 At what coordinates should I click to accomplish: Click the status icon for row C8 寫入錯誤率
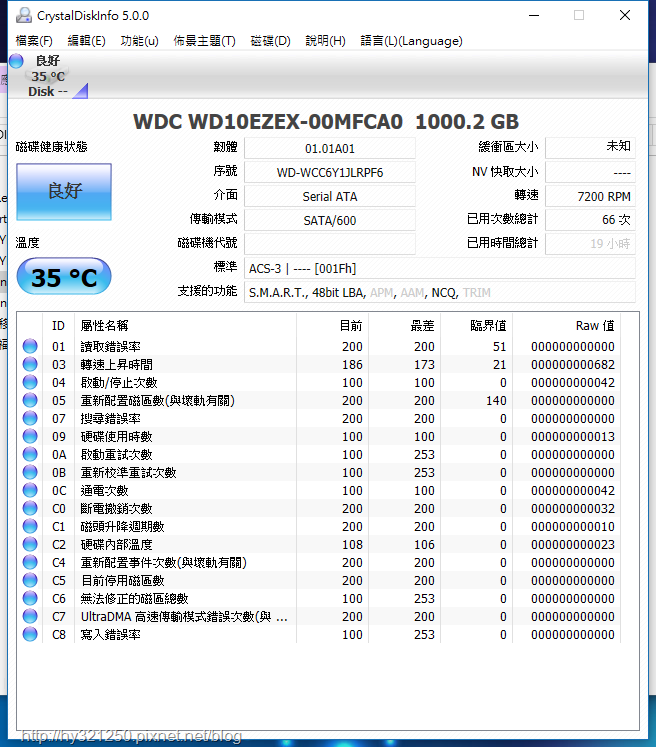pyautogui.click(x=30, y=634)
